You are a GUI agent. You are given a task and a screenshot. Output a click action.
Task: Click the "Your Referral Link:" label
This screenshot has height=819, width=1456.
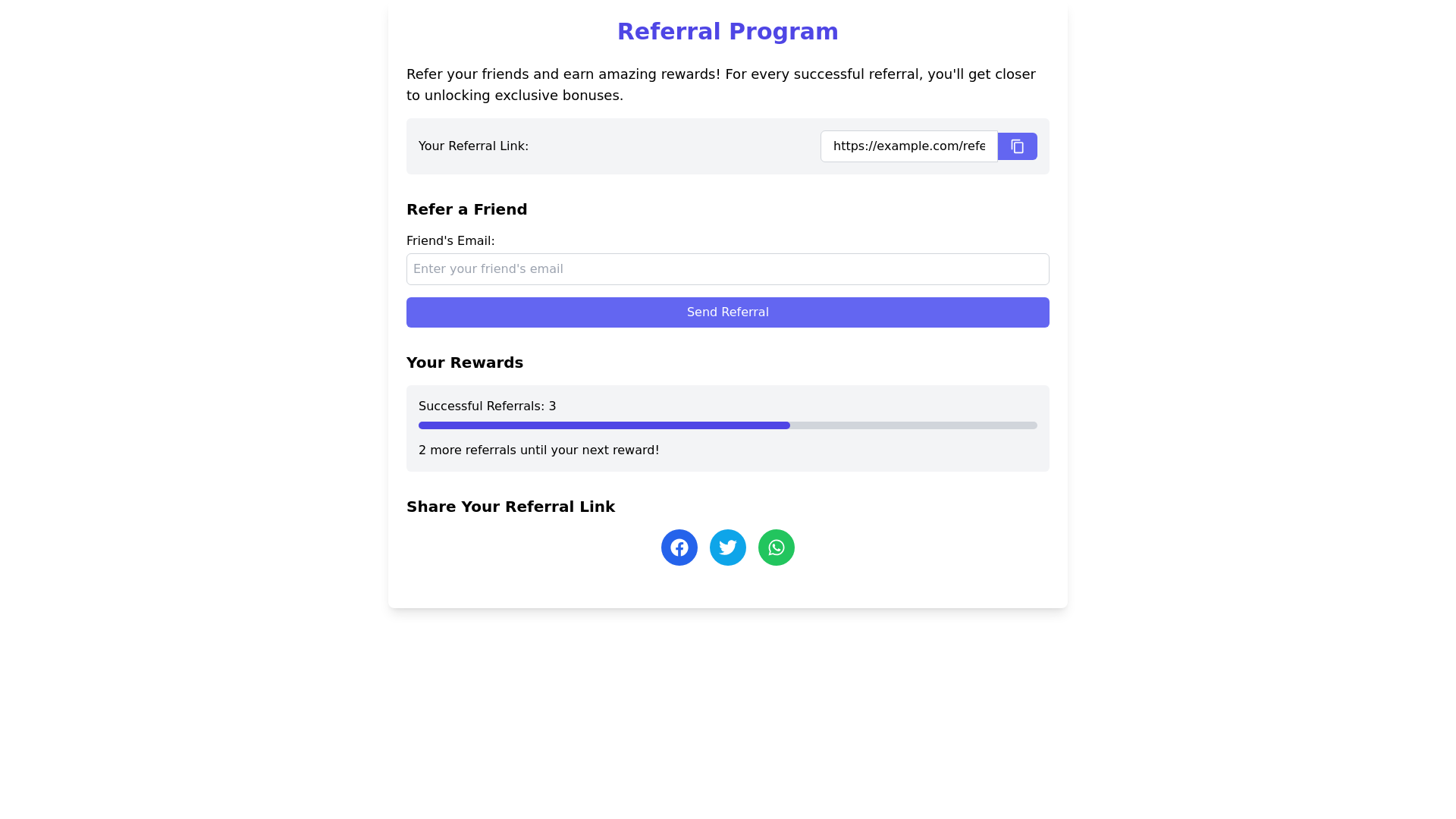(473, 146)
